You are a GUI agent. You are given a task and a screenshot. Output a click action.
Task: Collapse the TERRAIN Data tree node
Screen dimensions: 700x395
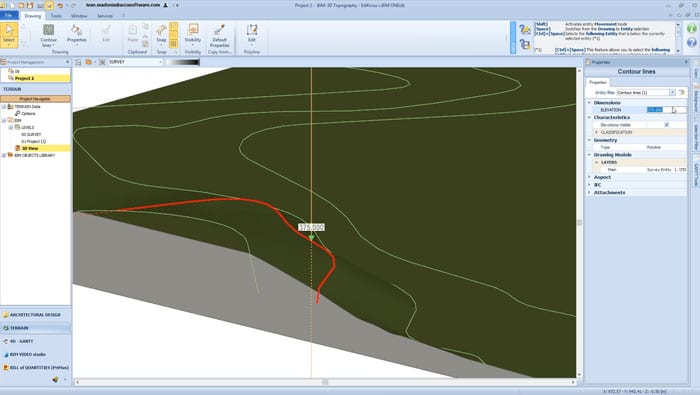click(4, 107)
